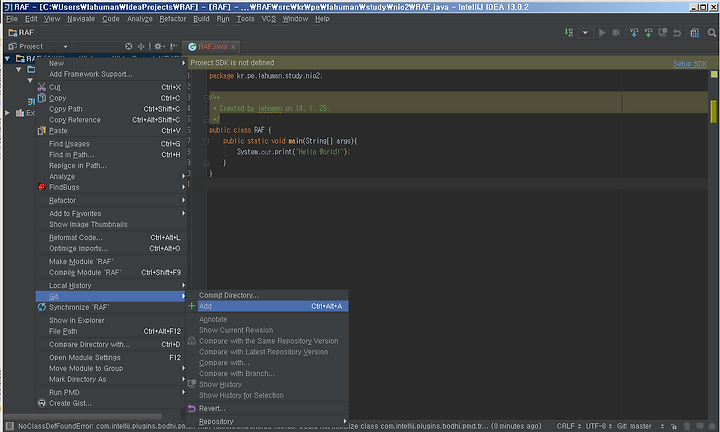Open the run configuration dropdown
Viewport: 720px width, 432px height.
585,33
